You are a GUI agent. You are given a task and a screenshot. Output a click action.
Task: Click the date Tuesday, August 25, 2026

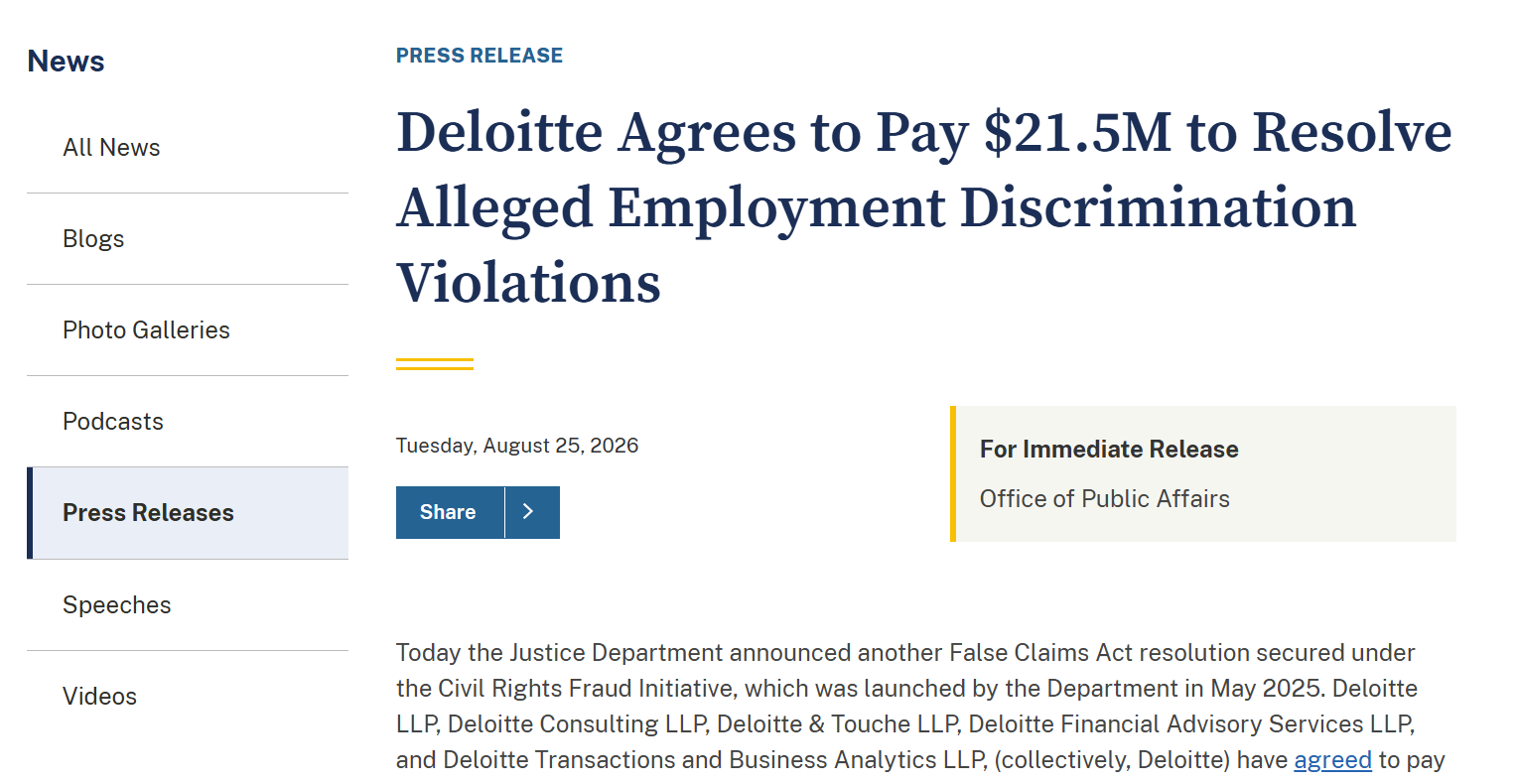pyautogui.click(x=517, y=446)
